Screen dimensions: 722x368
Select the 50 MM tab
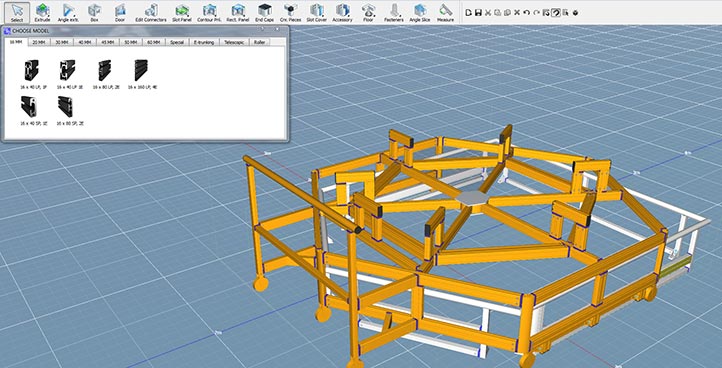pyautogui.click(x=131, y=42)
